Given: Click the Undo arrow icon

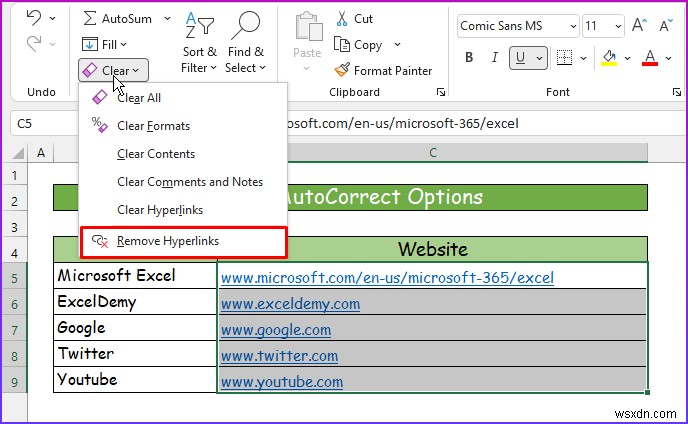Looking at the screenshot, I should point(33,18).
